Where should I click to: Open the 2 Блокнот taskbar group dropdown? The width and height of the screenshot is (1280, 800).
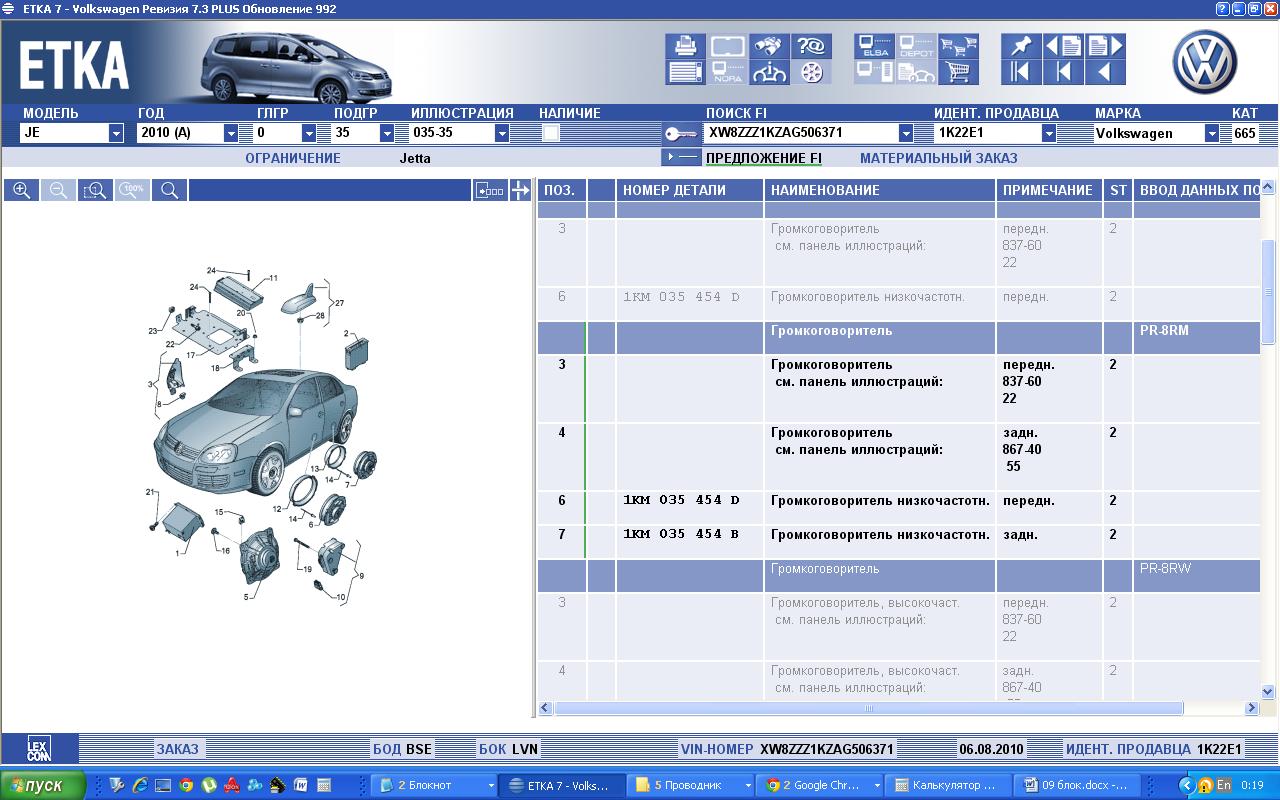click(x=490, y=786)
